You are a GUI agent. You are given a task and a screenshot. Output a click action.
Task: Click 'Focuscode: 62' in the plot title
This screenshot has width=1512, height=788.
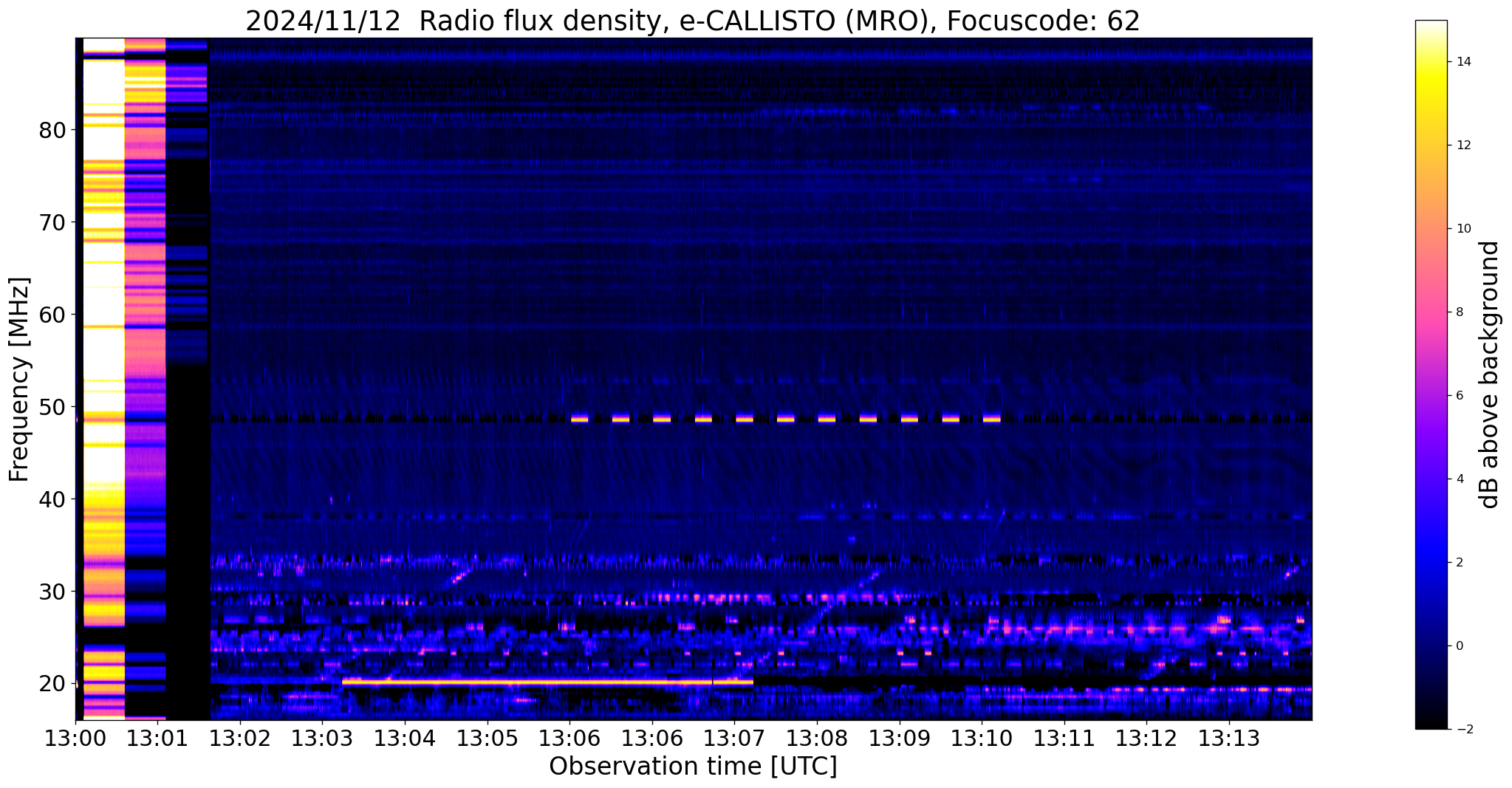coord(1043,21)
